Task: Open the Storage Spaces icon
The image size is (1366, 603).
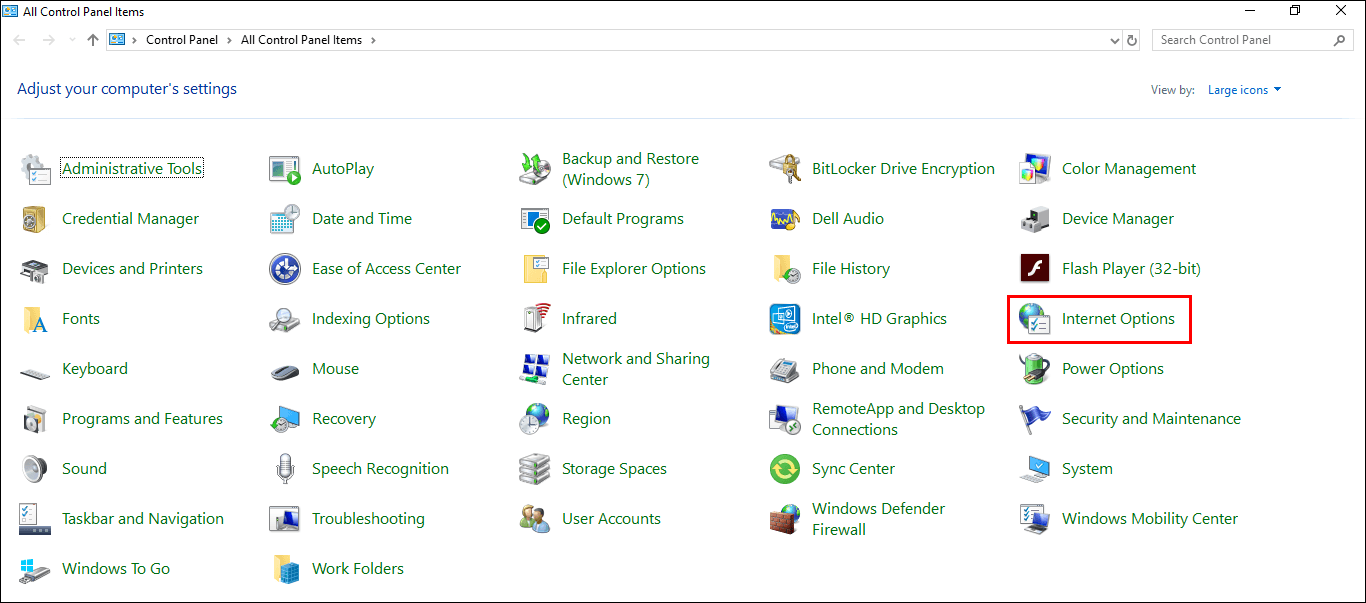Action: tap(535, 469)
